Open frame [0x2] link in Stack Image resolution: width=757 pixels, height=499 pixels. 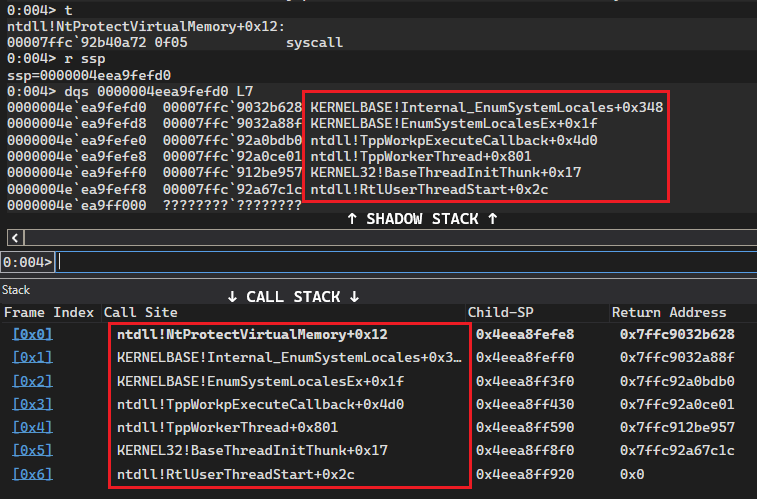tap(32, 381)
